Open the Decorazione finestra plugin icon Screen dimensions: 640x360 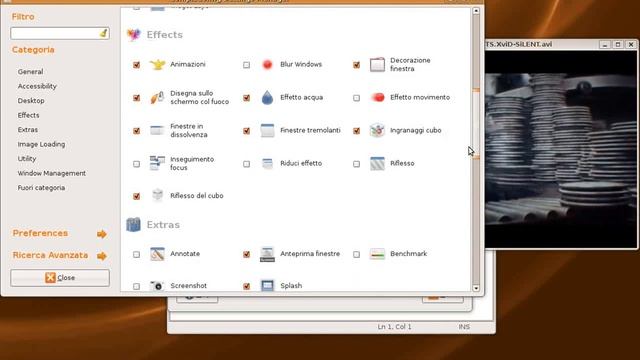point(377,64)
